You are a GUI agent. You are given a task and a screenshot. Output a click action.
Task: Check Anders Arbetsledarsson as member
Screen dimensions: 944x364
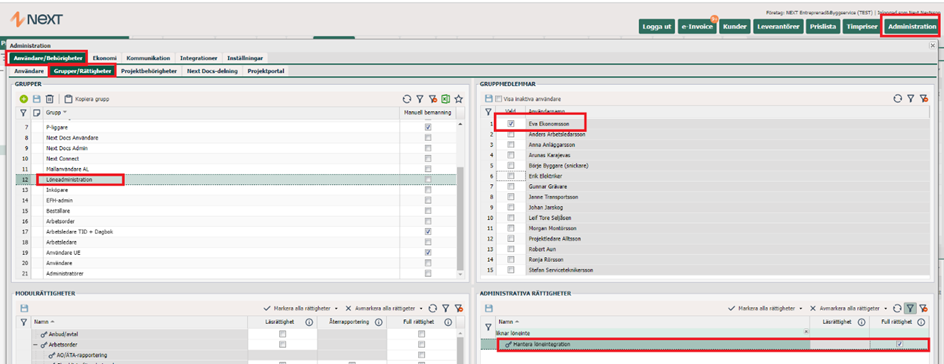(511, 135)
